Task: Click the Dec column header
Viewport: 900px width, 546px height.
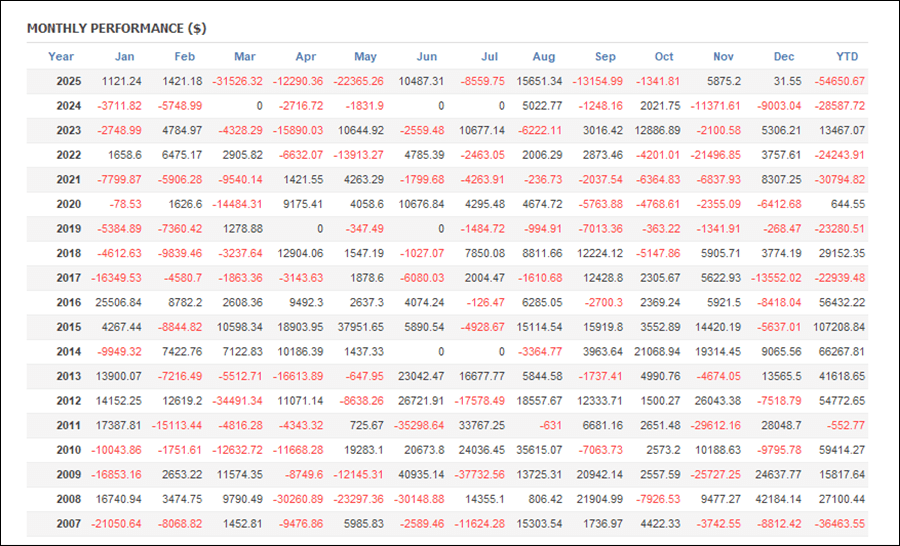Action: tap(785, 57)
